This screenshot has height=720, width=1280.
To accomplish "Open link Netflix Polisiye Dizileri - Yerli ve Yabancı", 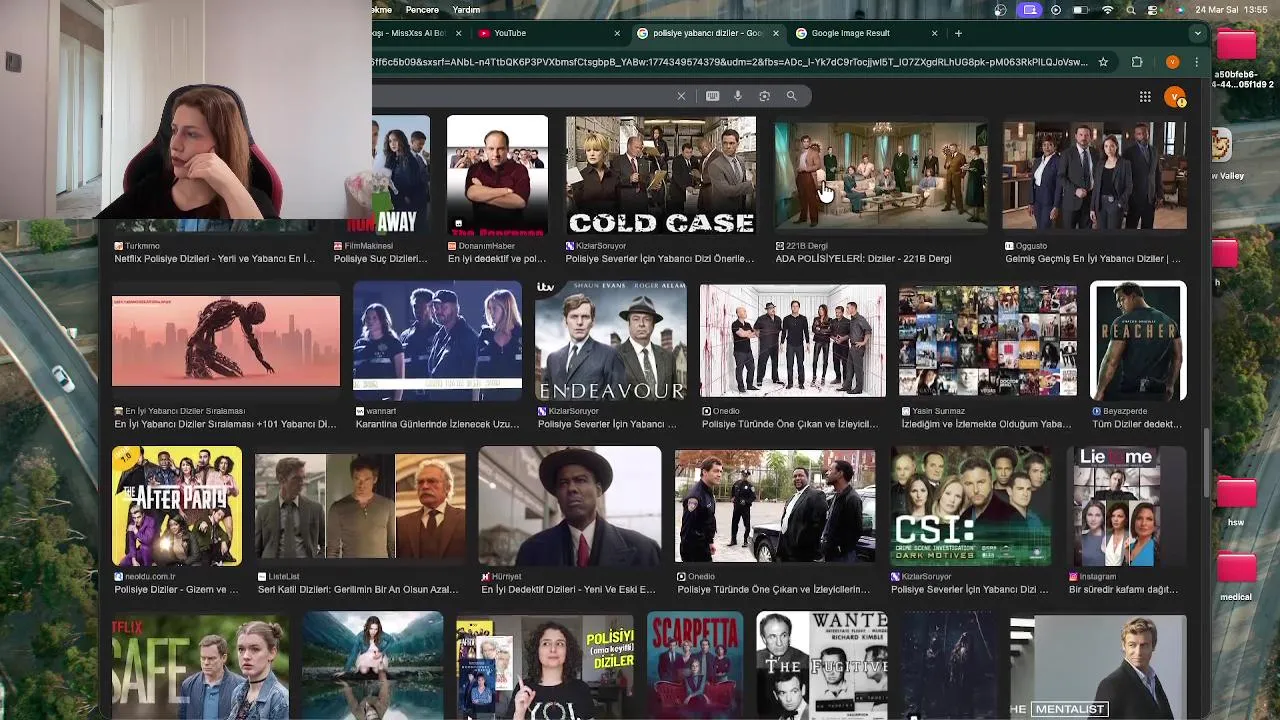I will [x=214, y=258].
